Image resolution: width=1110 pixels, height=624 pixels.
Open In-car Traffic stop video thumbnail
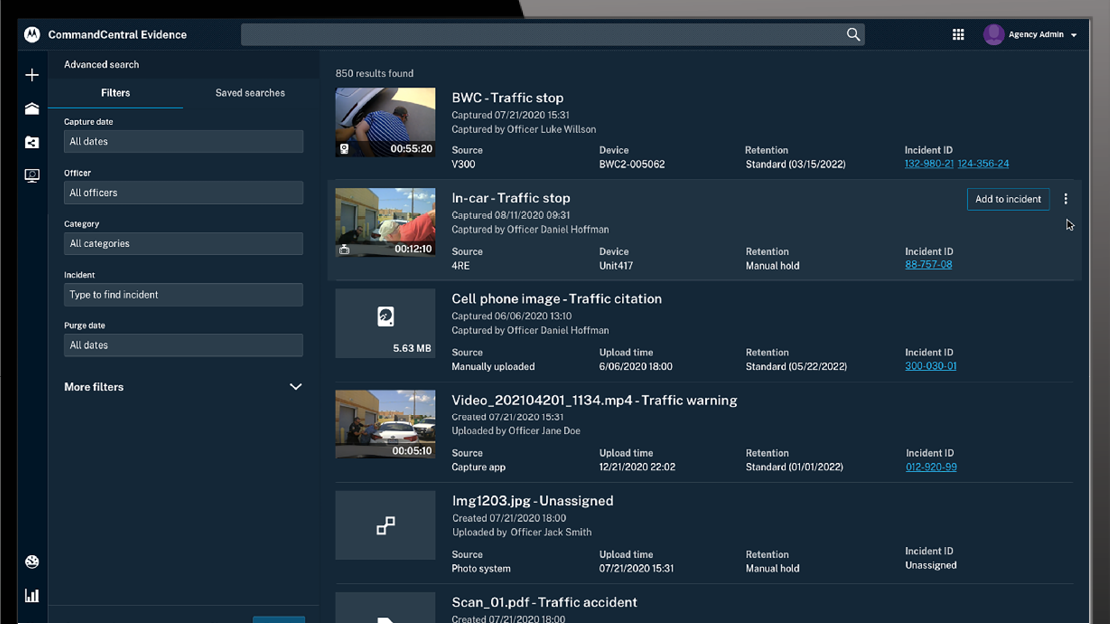click(x=385, y=222)
